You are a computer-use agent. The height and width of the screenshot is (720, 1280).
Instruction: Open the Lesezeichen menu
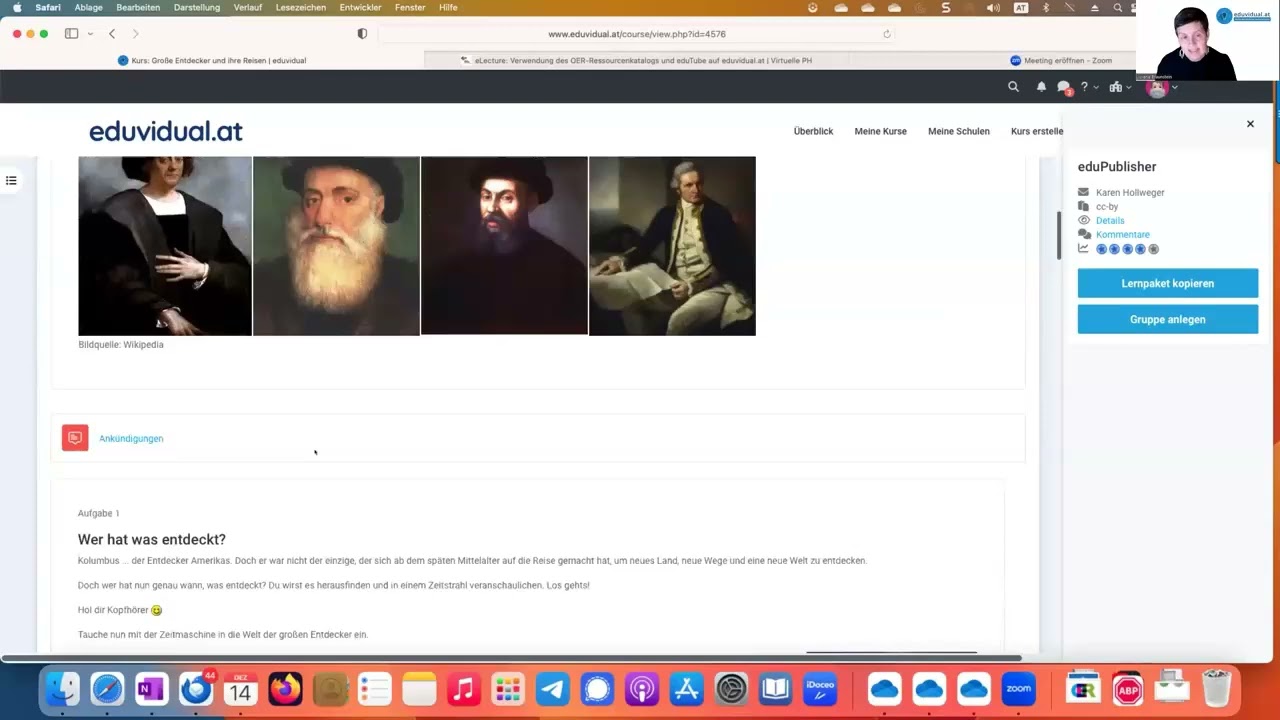click(300, 7)
